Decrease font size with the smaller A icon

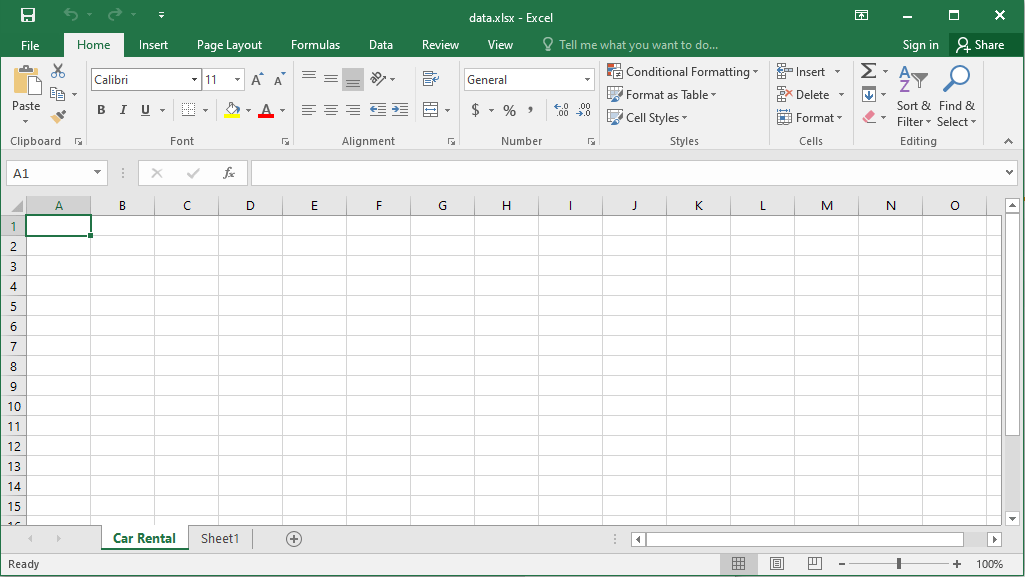click(279, 79)
